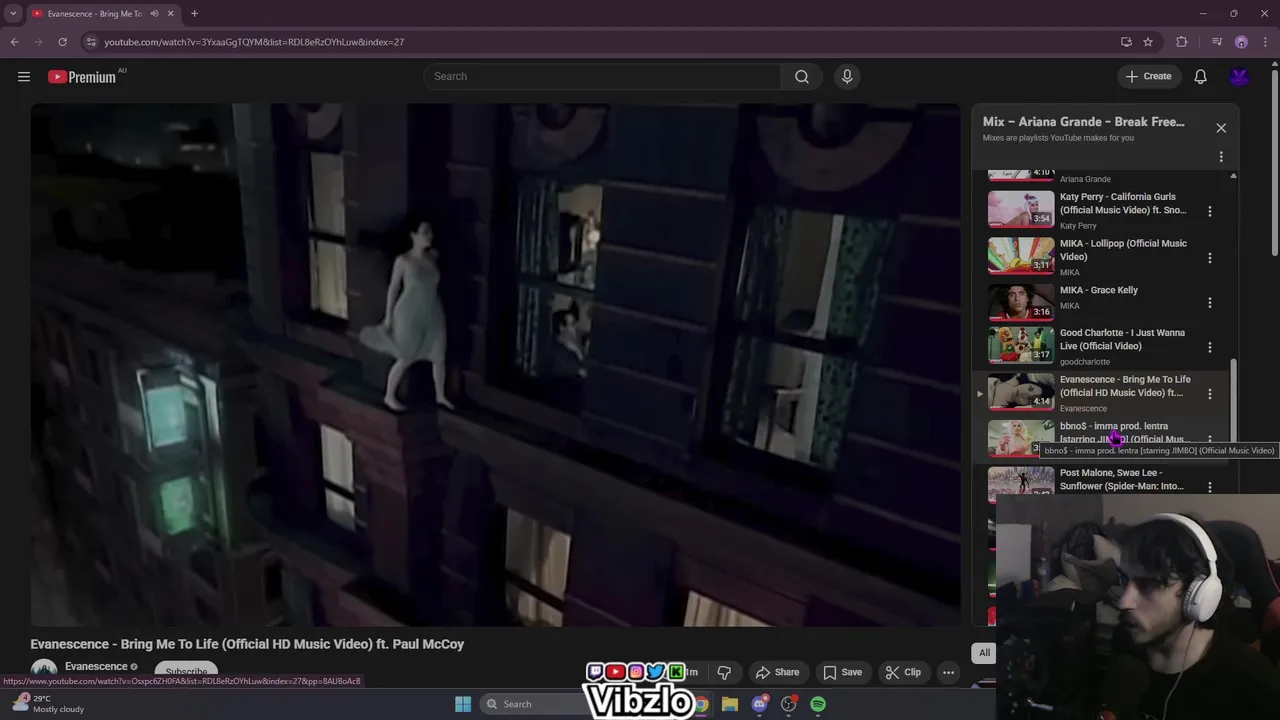The height and width of the screenshot is (720, 1280).
Task: Select the Evanescence thumbnail in playlist
Action: (1021, 392)
